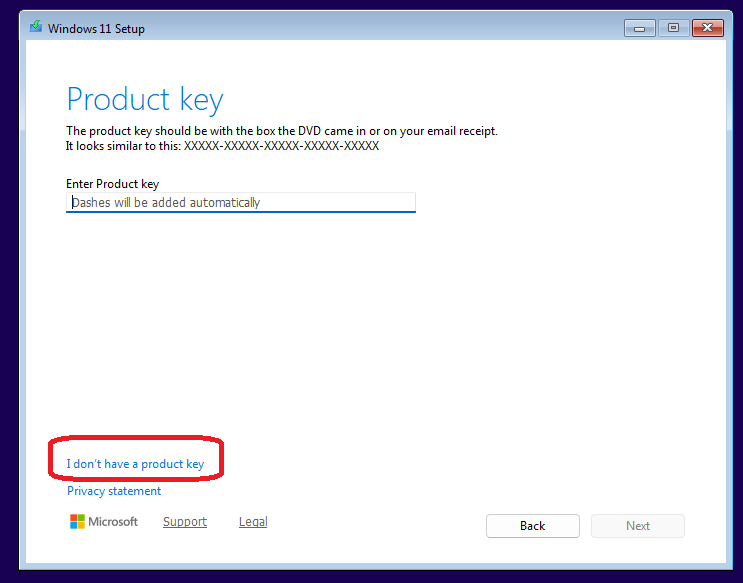Click the Windows 11 Setup title bar icon
743x583 pixels.
pos(36,28)
